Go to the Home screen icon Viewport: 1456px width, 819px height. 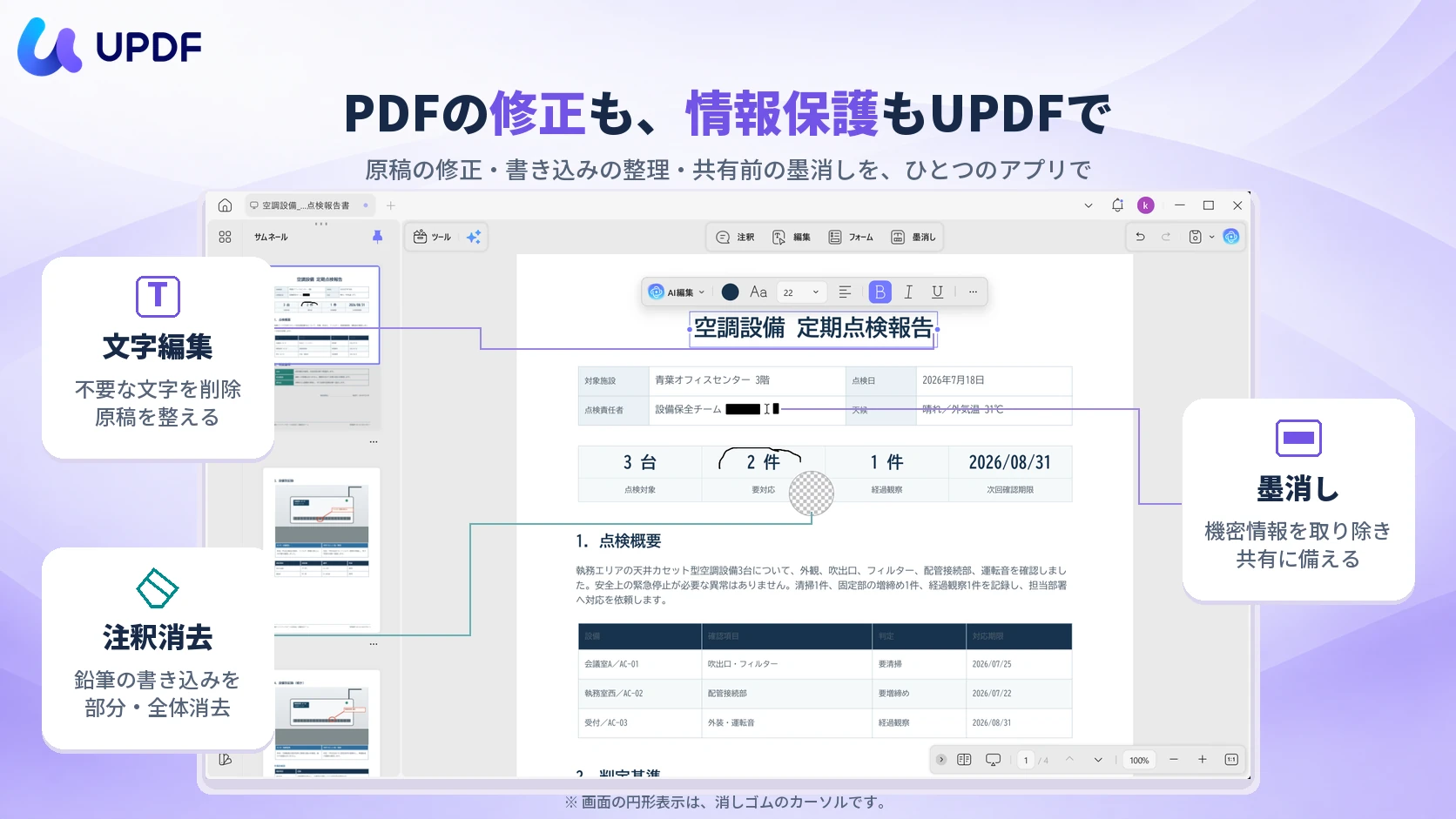click(x=225, y=205)
